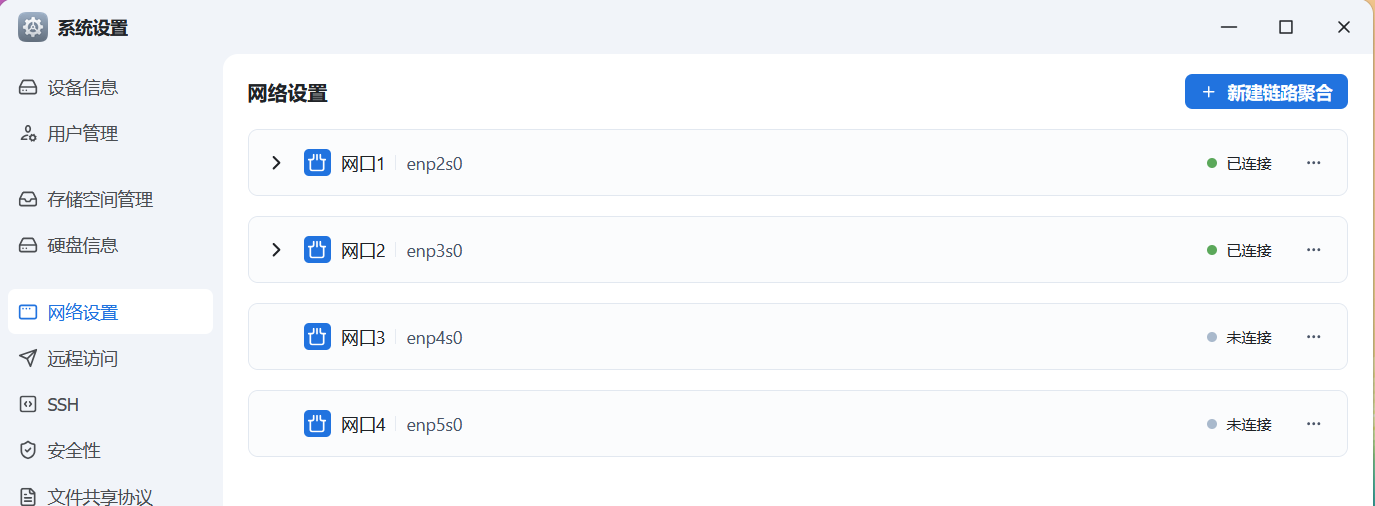Click the 新建链路聚合 button
This screenshot has width=1375, height=506.
(1266, 92)
